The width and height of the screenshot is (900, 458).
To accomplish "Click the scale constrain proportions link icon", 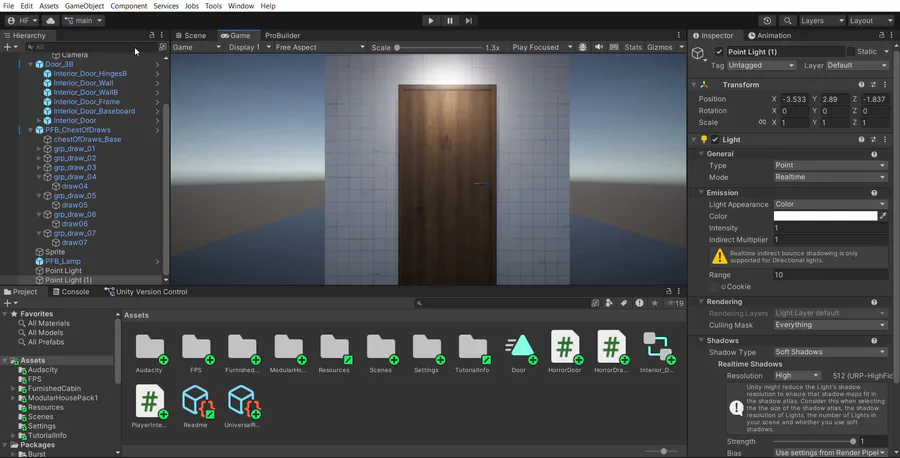I will click(762, 123).
